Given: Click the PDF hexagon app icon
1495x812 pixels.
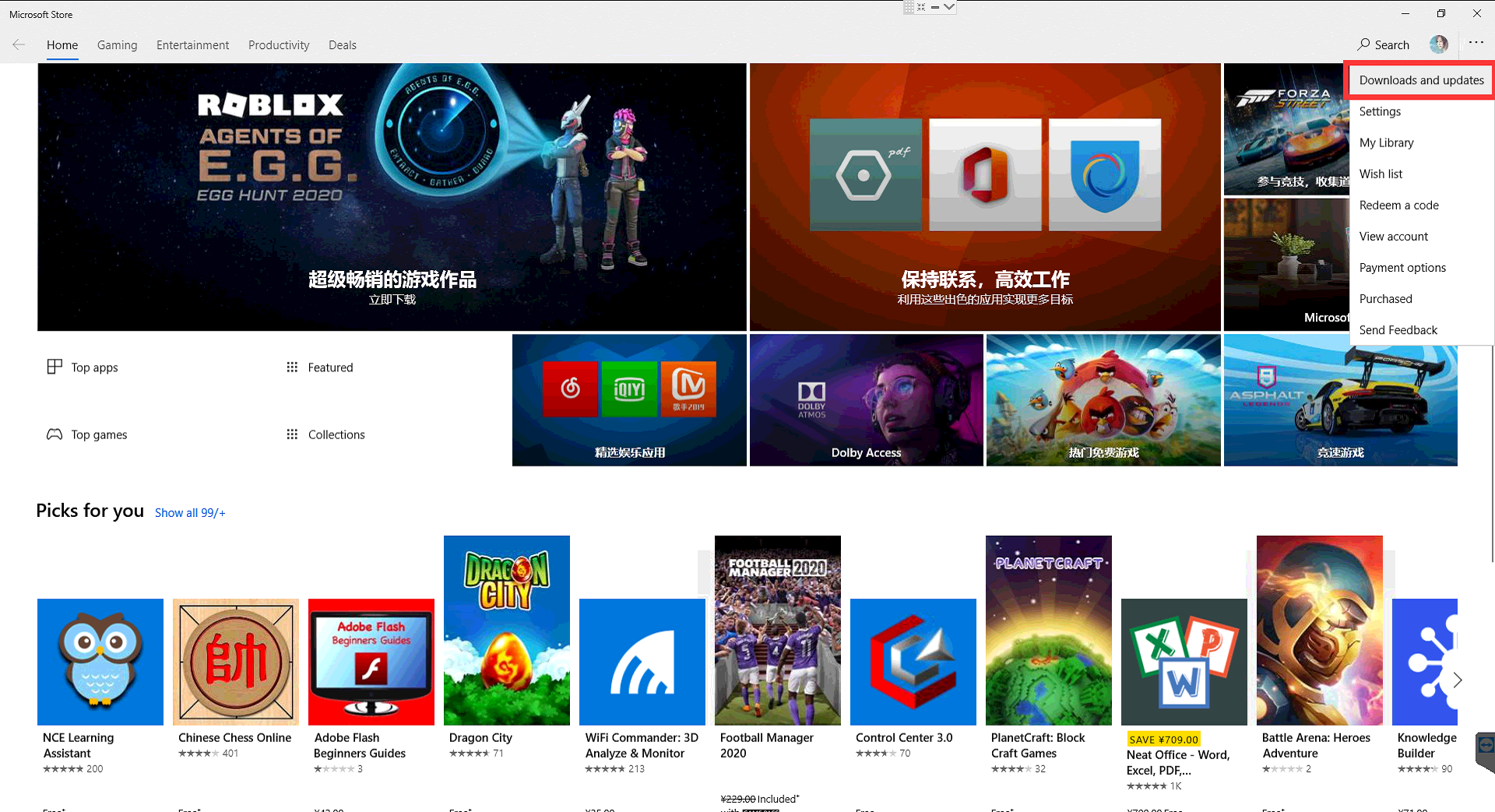Looking at the screenshot, I should tap(866, 174).
